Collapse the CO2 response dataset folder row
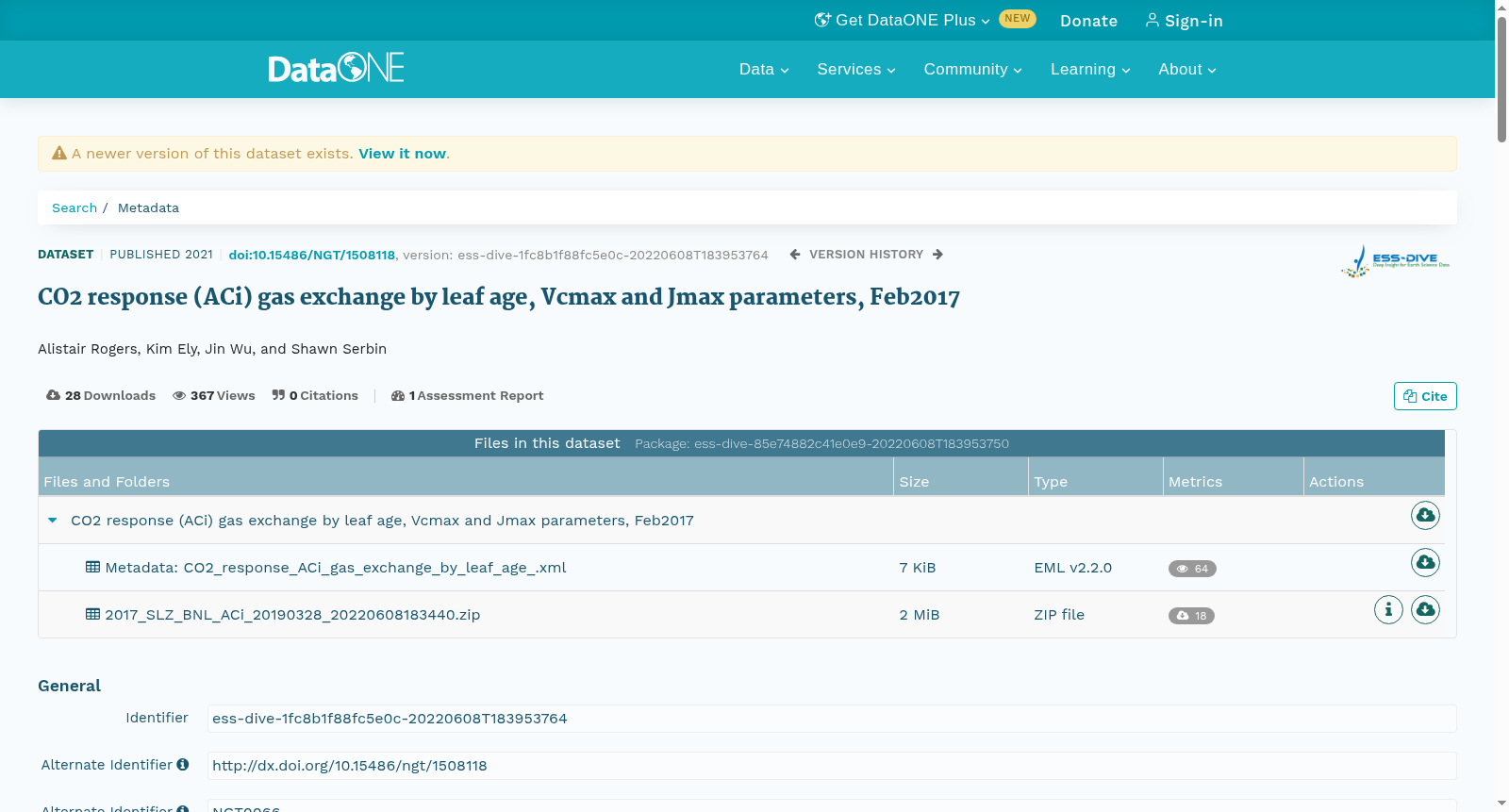1509x812 pixels. point(53,521)
